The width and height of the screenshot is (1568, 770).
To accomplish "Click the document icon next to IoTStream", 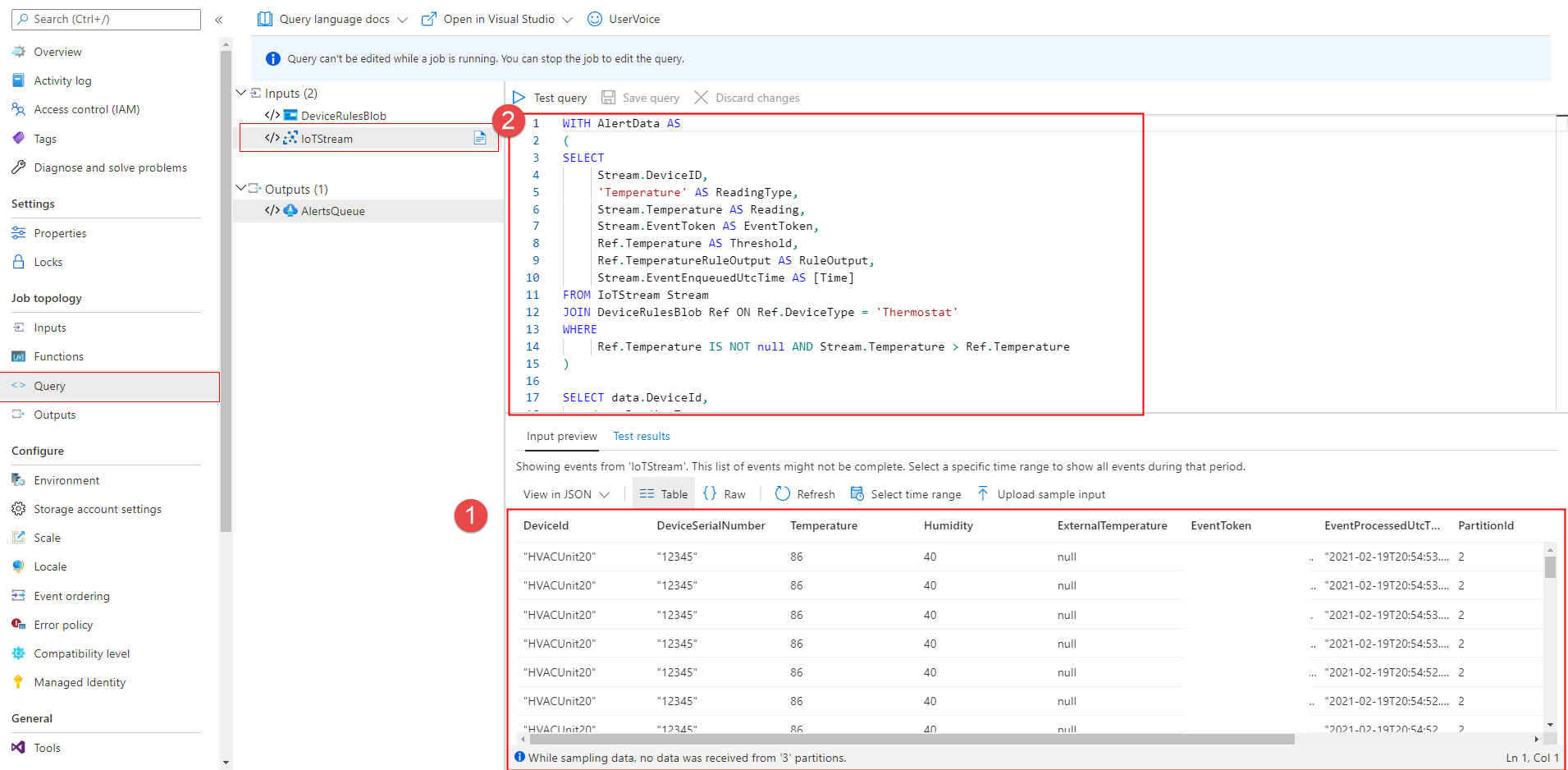I will pyautogui.click(x=480, y=138).
